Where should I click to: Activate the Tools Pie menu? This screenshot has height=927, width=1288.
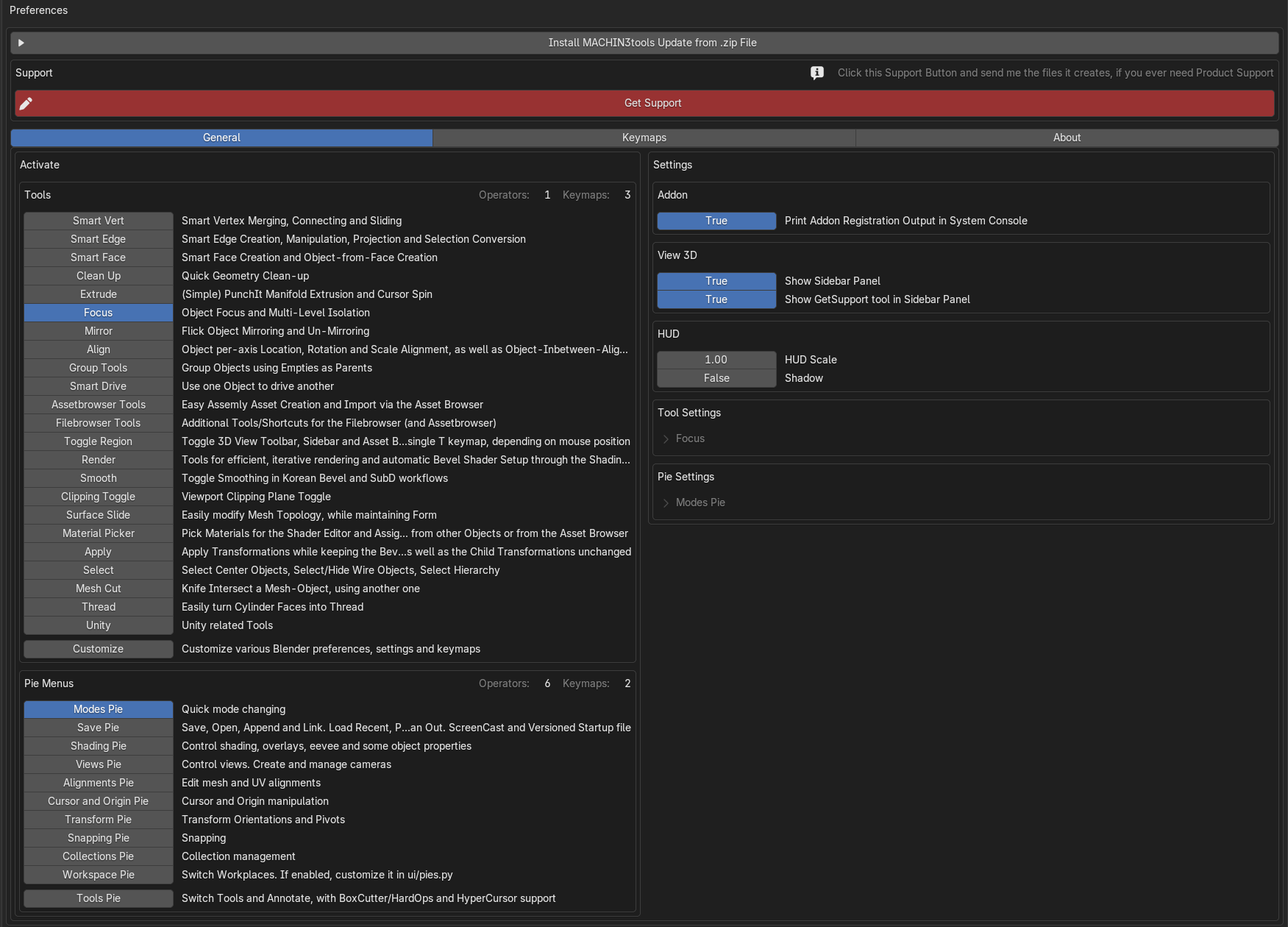pos(99,898)
